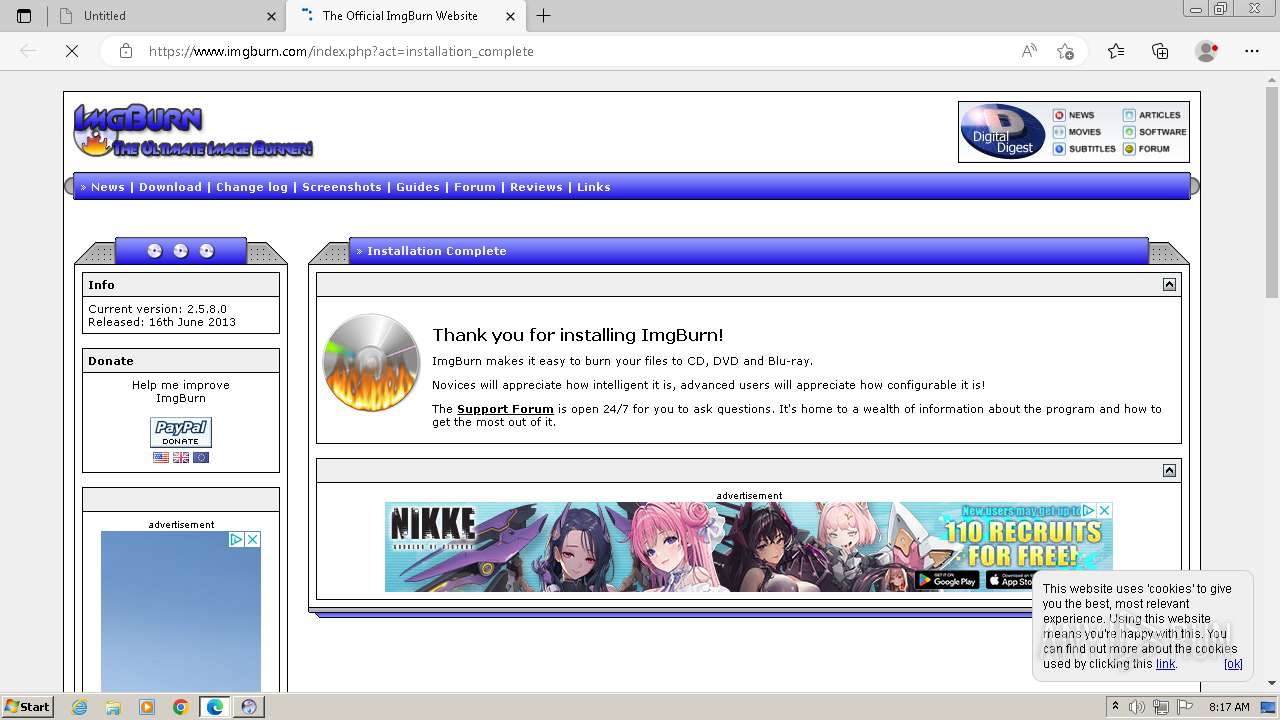Open the Change log page
Image resolution: width=1280 pixels, height=720 pixels.
[x=252, y=187]
